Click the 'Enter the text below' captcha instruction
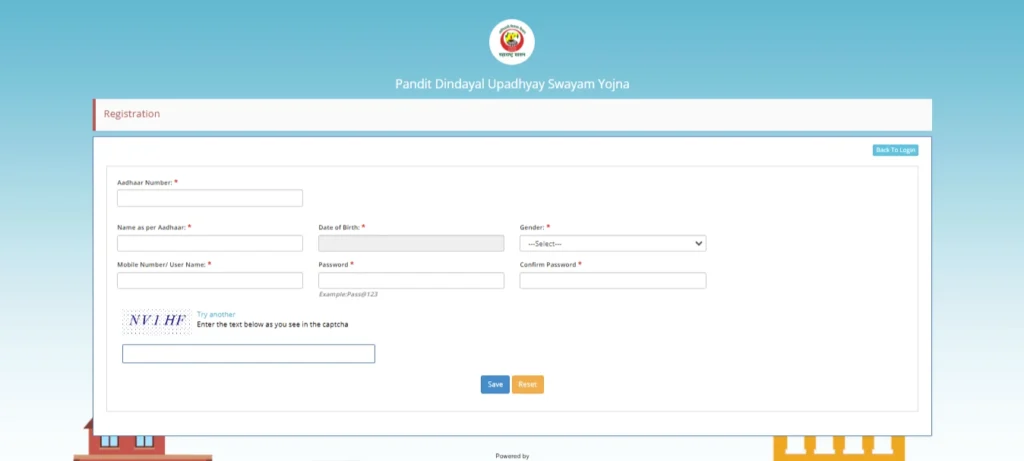The width and height of the screenshot is (1024, 461). coord(272,324)
